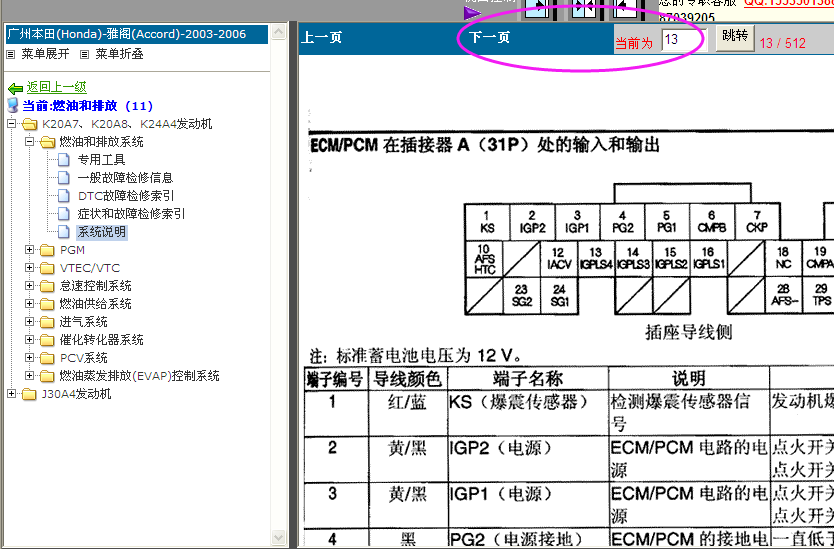Click the J30A4发动机 folder icon
This screenshot has height=549, width=834.
pyautogui.click(x=30, y=394)
